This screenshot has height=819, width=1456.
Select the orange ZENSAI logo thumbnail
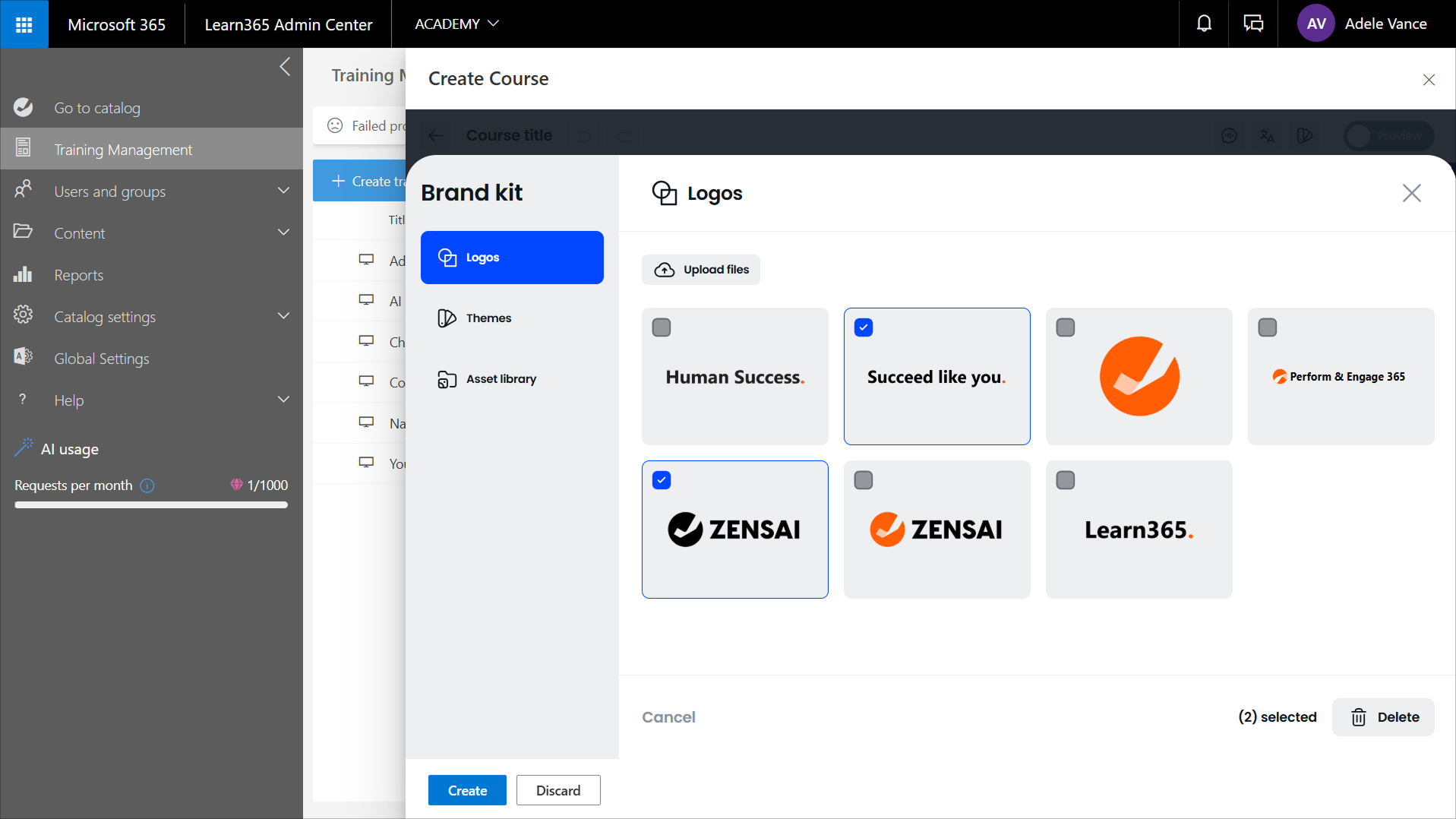click(x=936, y=530)
